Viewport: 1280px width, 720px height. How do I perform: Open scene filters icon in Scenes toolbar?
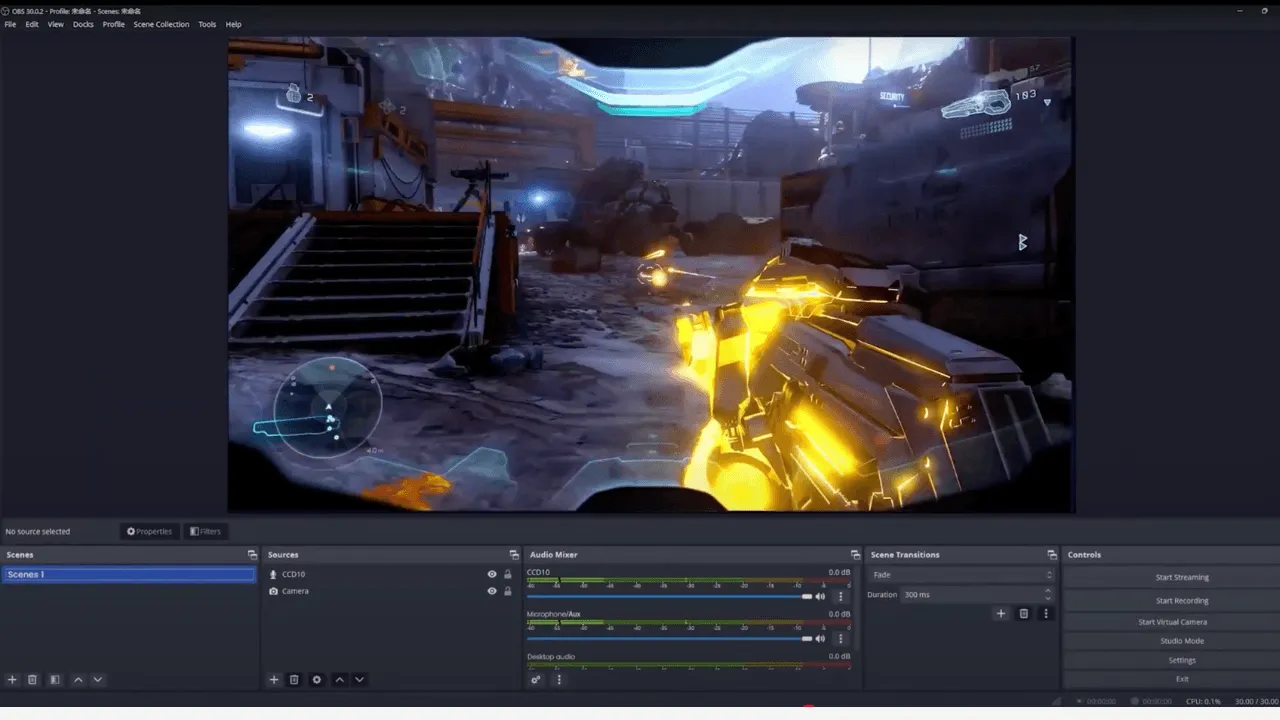coord(55,679)
